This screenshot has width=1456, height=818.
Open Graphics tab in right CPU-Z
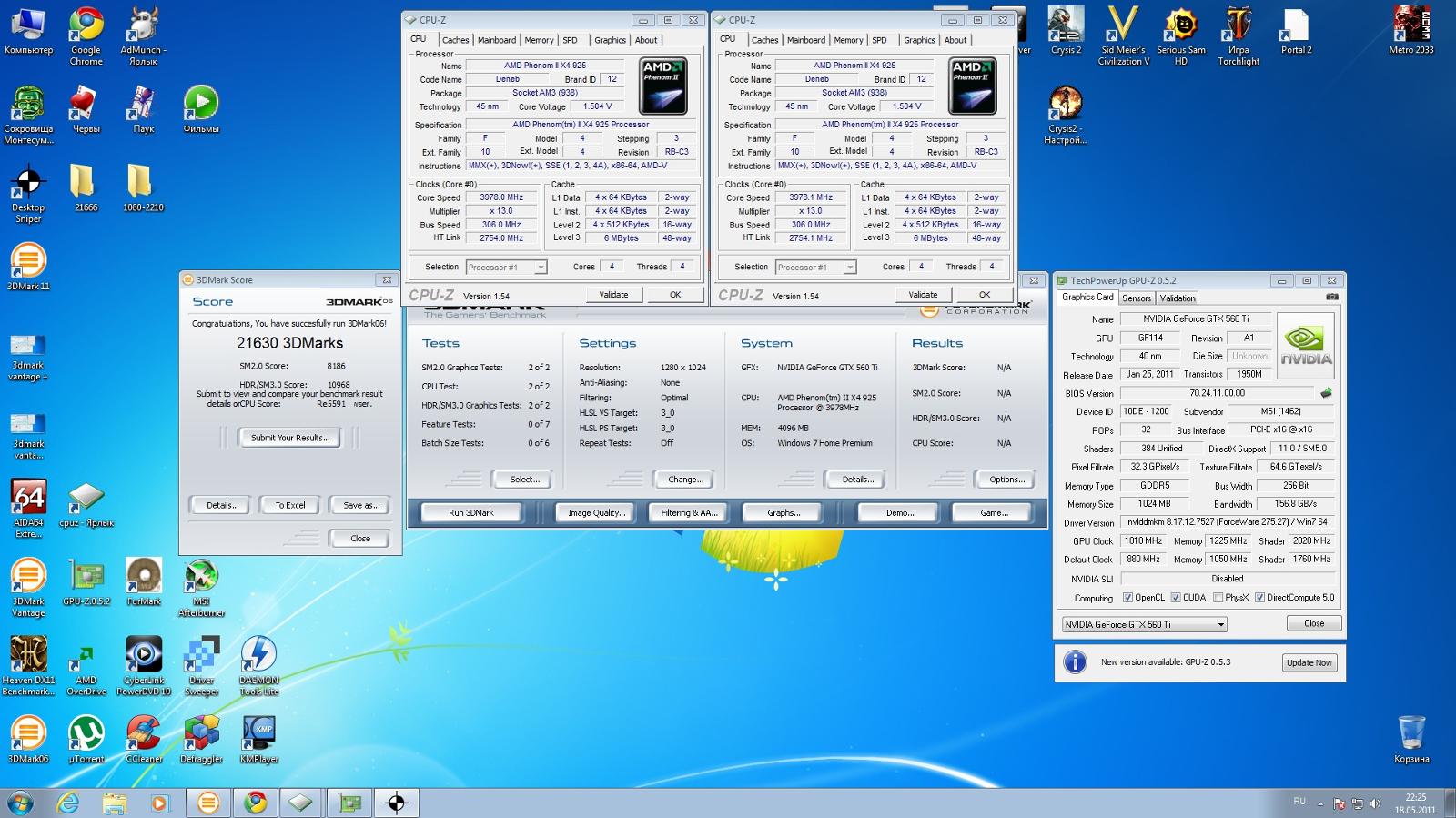click(x=919, y=40)
